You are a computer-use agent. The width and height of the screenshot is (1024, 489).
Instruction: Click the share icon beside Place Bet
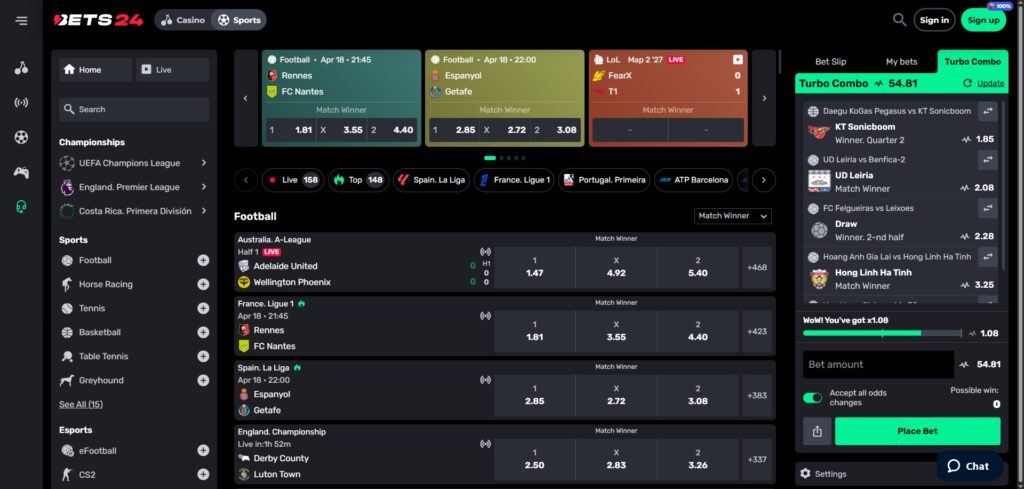point(817,431)
